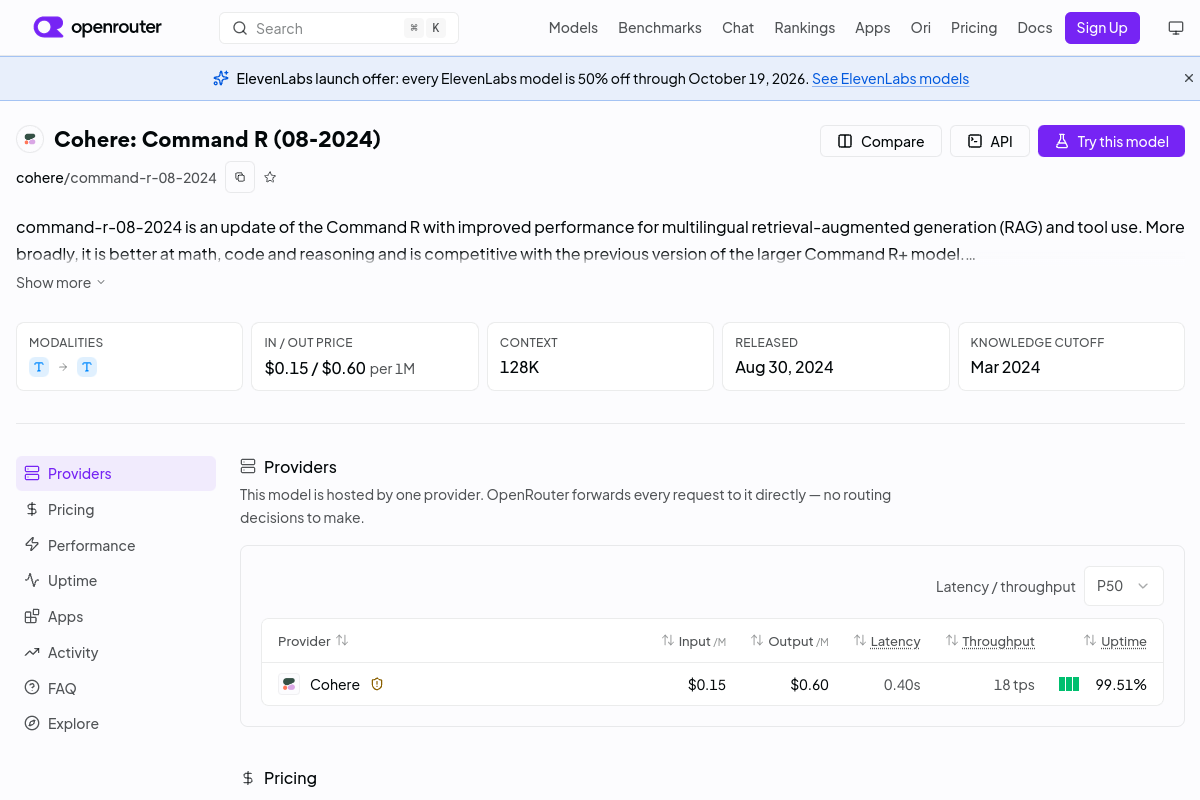Click Try this model button

point(1111,141)
